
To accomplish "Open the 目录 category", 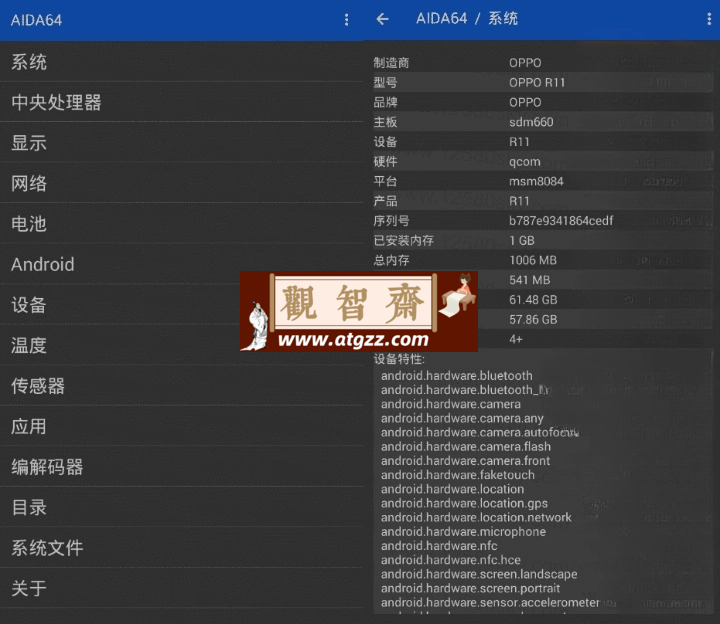I will [x=182, y=507].
